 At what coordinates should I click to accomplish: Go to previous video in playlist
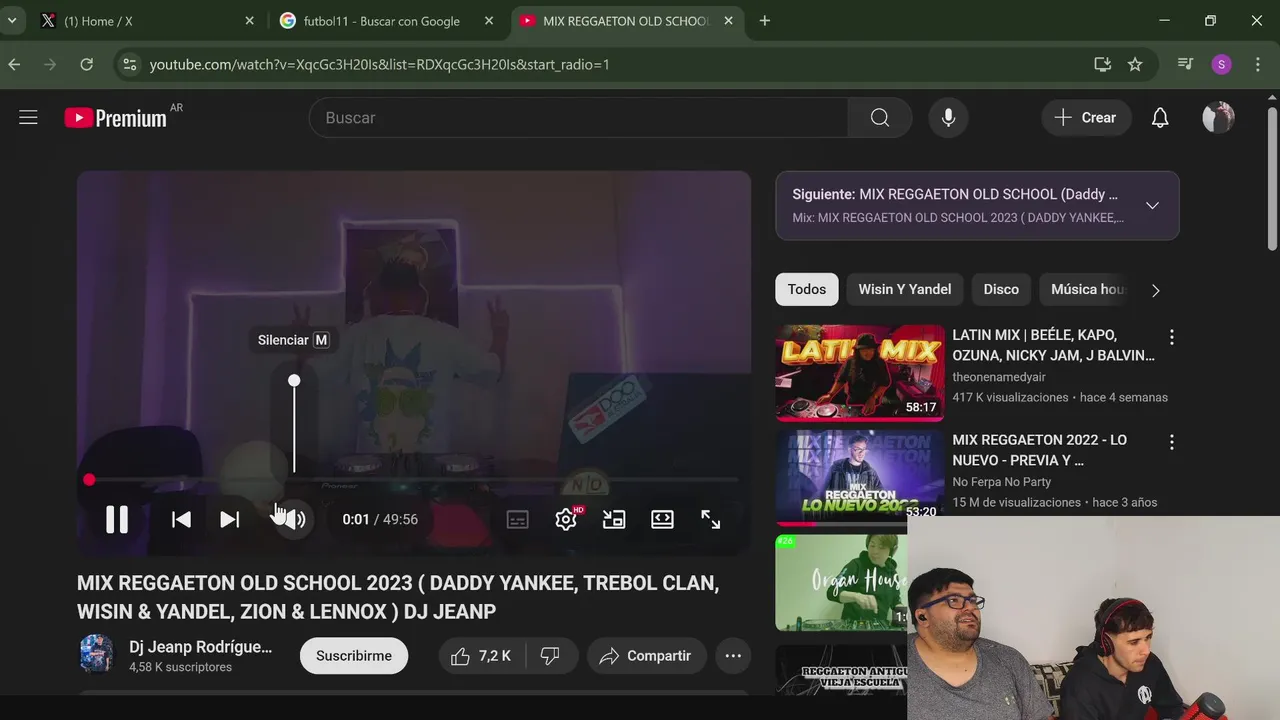pos(181,519)
